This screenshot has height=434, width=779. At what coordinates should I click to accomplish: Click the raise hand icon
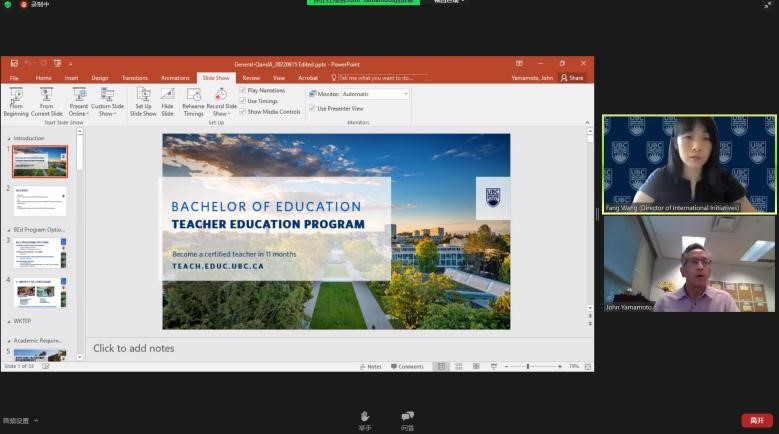click(x=365, y=416)
